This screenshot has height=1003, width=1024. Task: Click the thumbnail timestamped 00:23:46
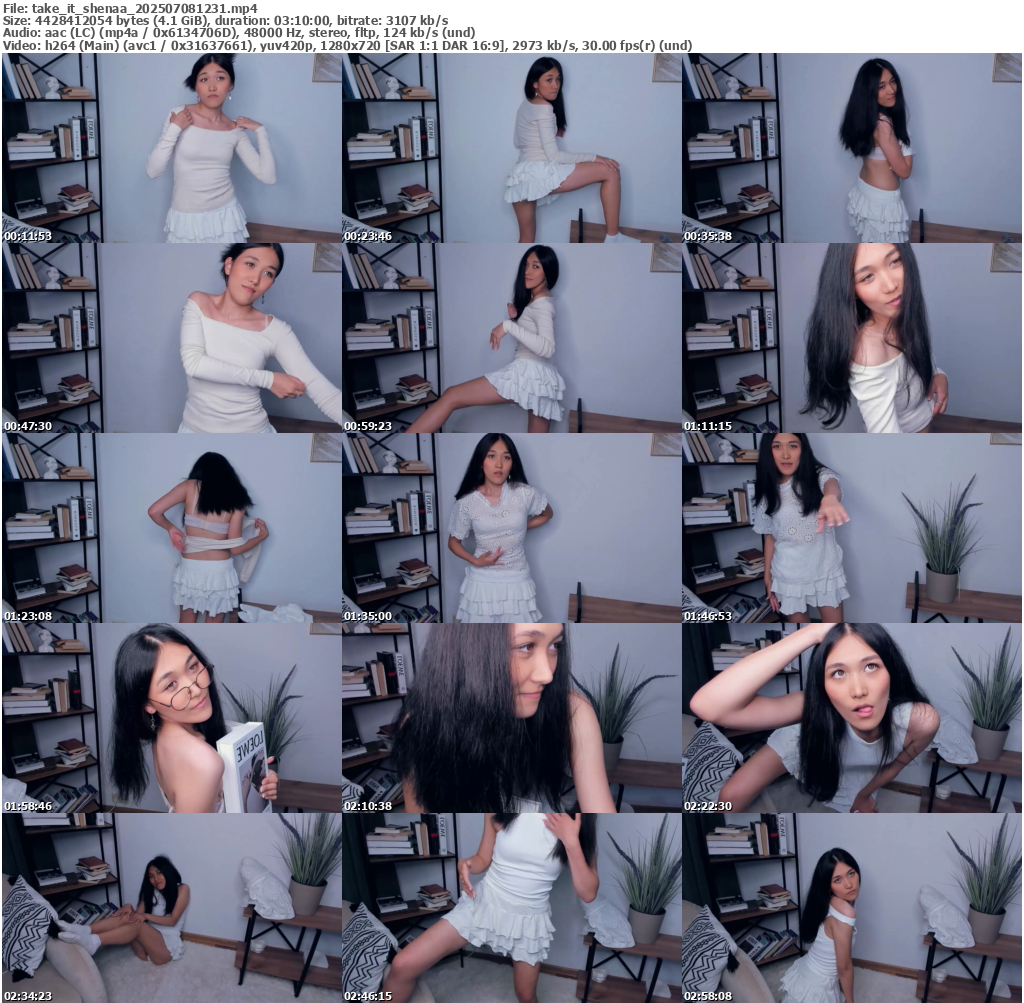[x=512, y=148]
